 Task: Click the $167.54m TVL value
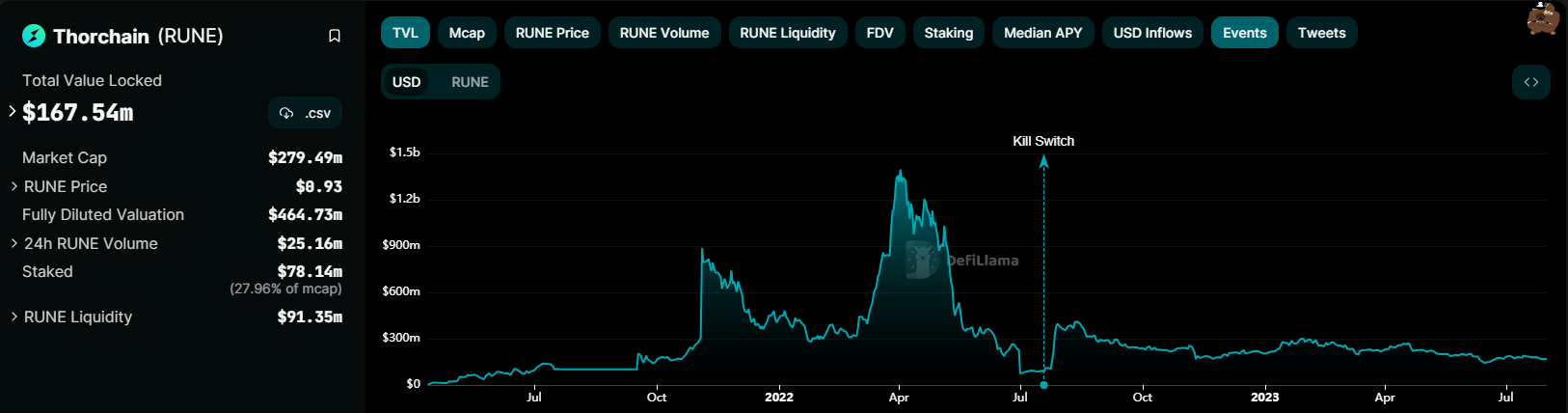[78, 113]
